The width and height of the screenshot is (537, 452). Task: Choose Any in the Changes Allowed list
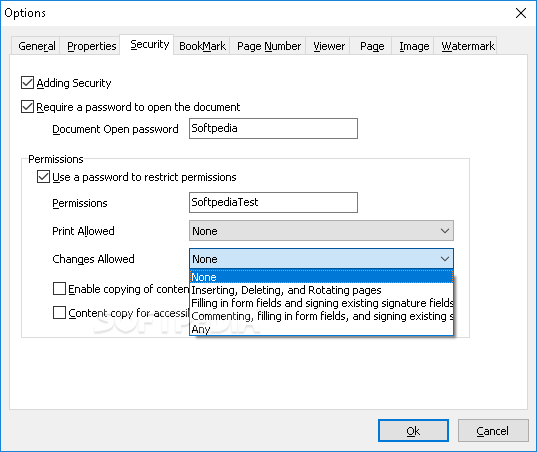pyautogui.click(x=321, y=329)
